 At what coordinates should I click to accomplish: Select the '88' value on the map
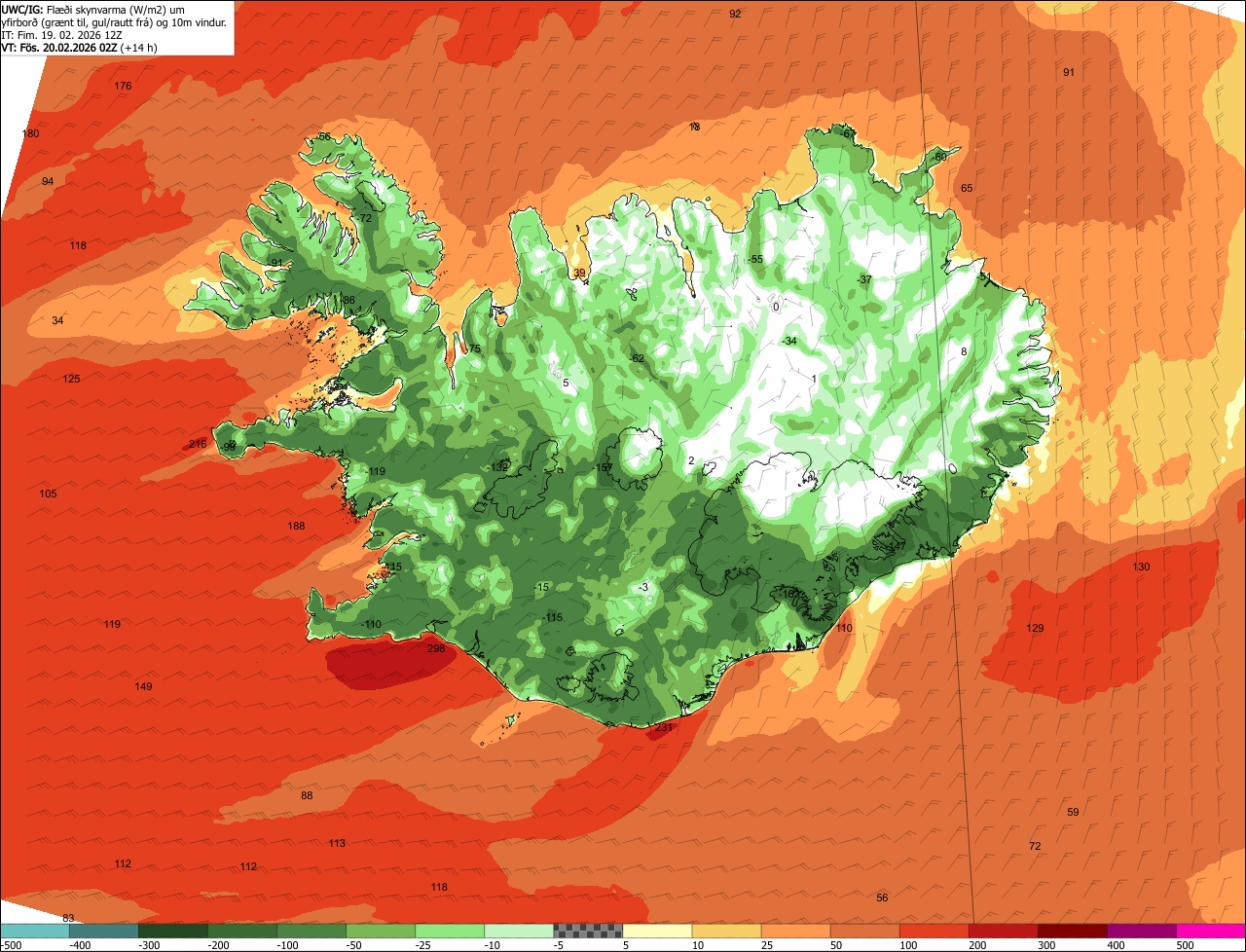tap(307, 795)
